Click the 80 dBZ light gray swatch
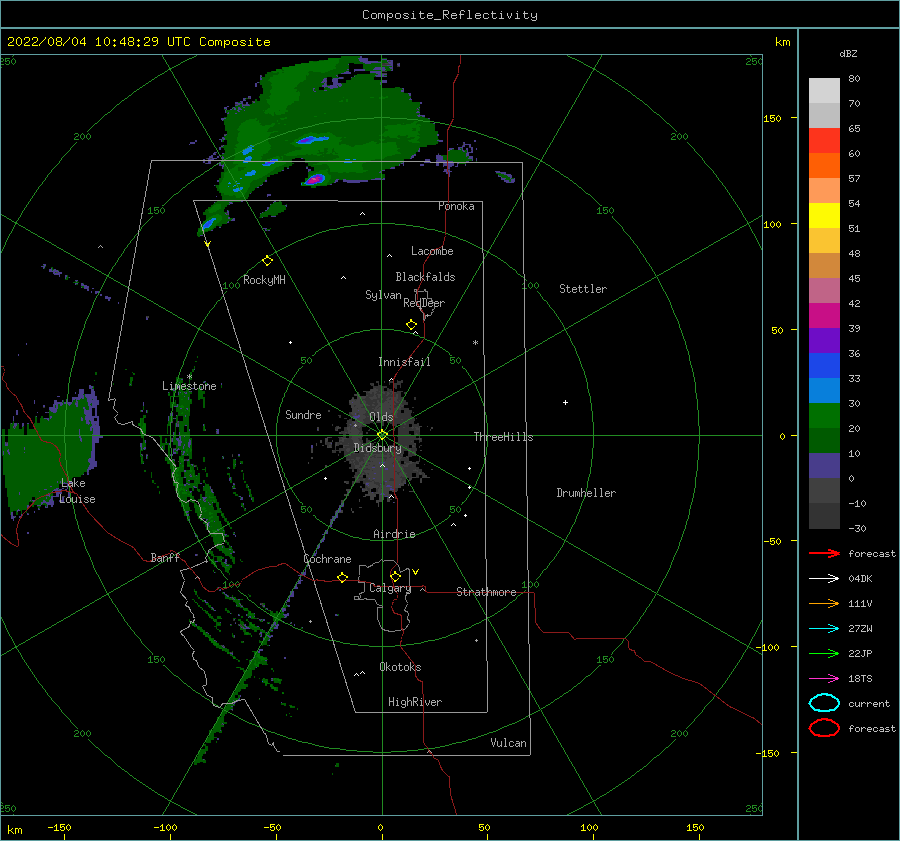Screen dimensions: 900x841 pyautogui.click(x=824, y=90)
